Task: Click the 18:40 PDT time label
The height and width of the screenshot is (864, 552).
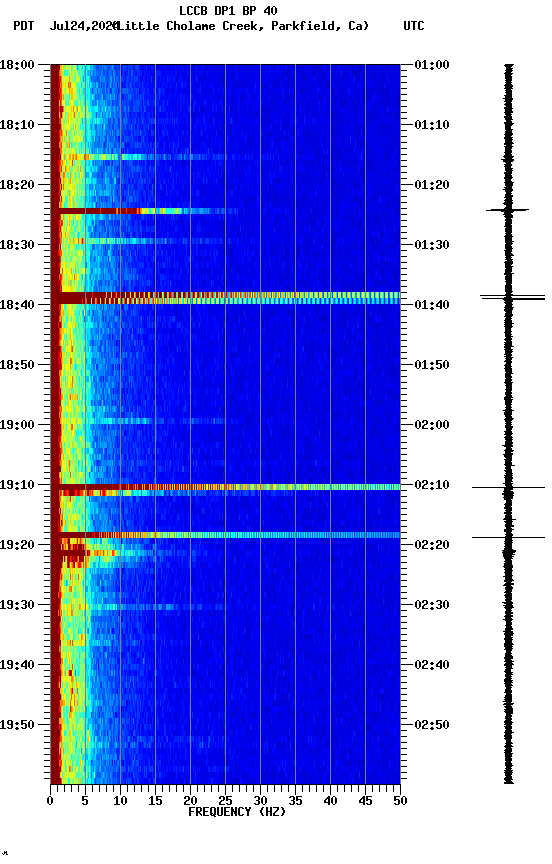Action: [x=17, y=305]
